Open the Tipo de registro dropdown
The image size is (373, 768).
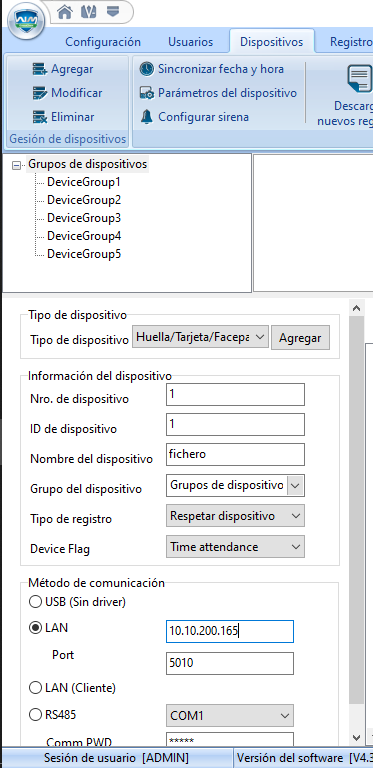click(x=235, y=516)
